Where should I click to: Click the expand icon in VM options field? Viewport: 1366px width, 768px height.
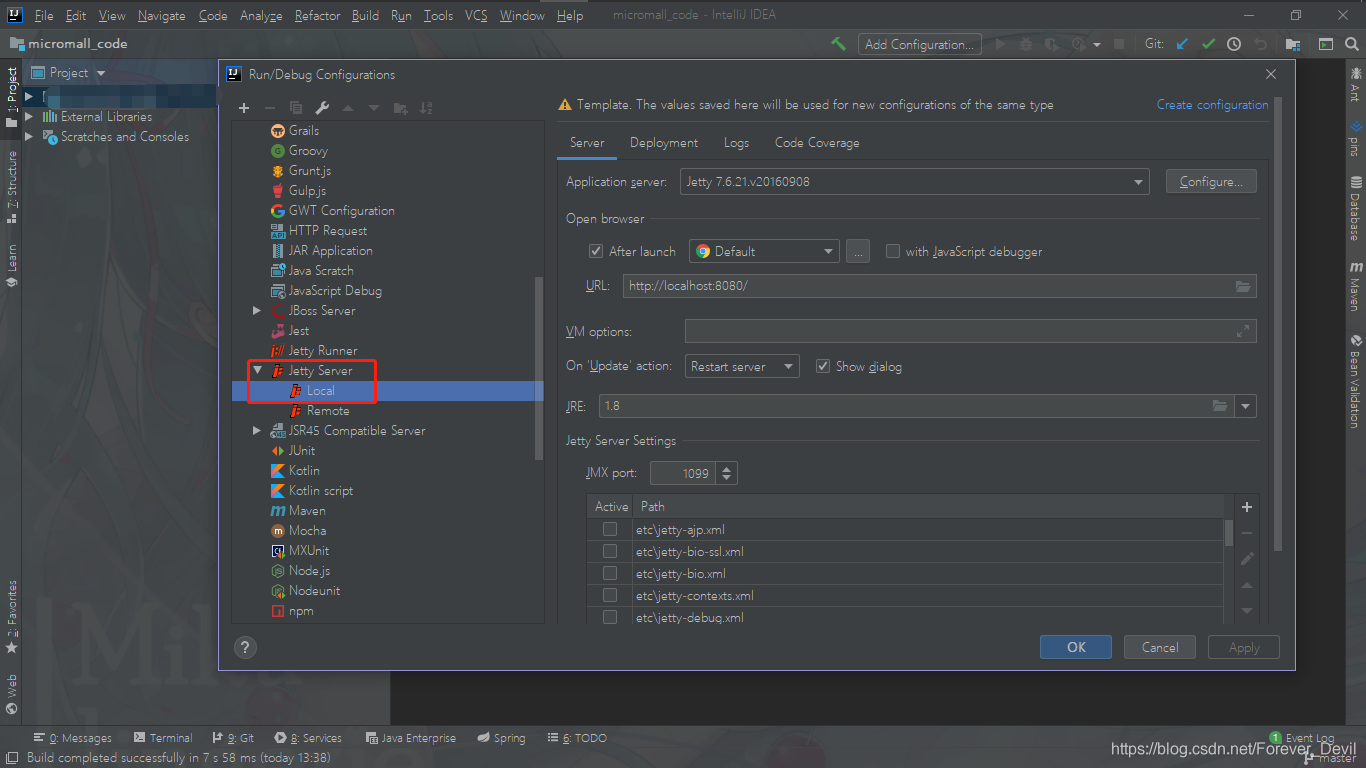click(x=1243, y=331)
